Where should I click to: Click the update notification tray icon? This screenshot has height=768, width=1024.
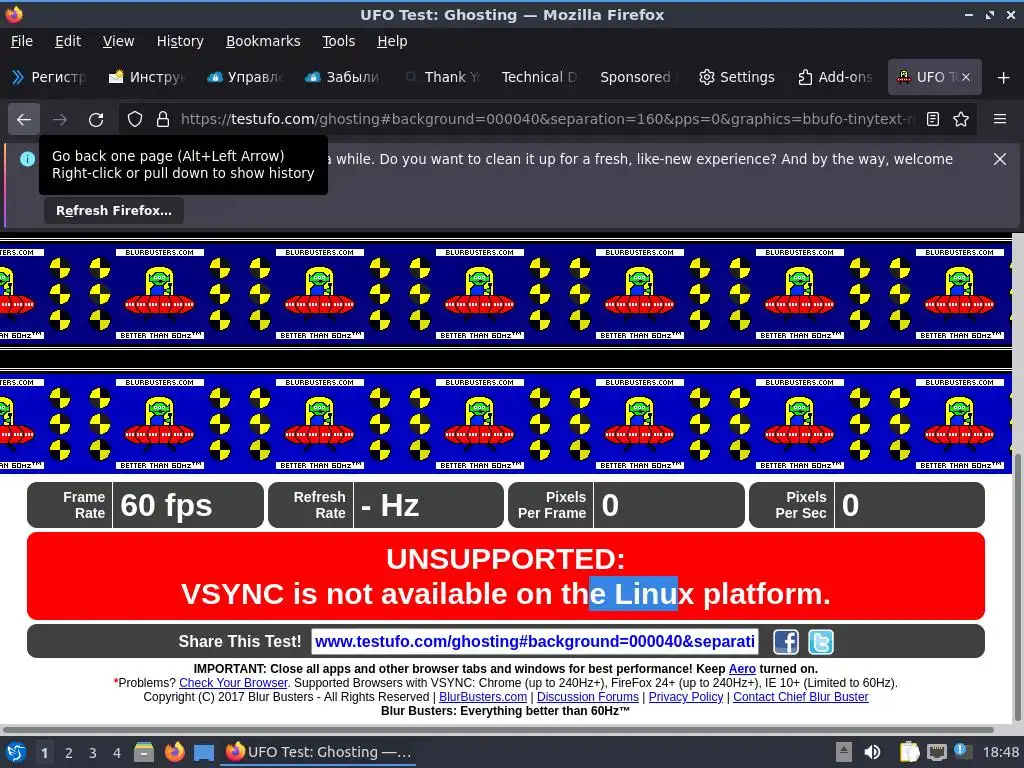[961, 751]
